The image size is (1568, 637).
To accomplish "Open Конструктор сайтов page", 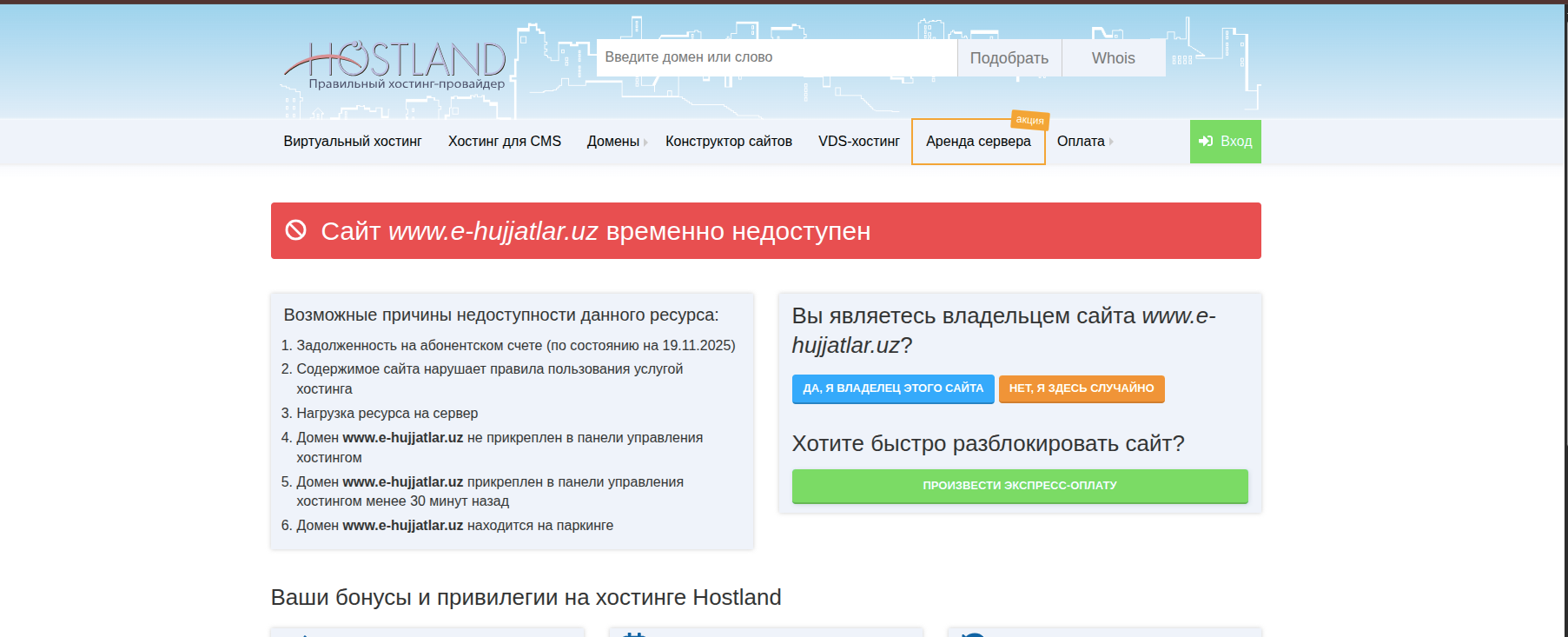I will [728, 142].
